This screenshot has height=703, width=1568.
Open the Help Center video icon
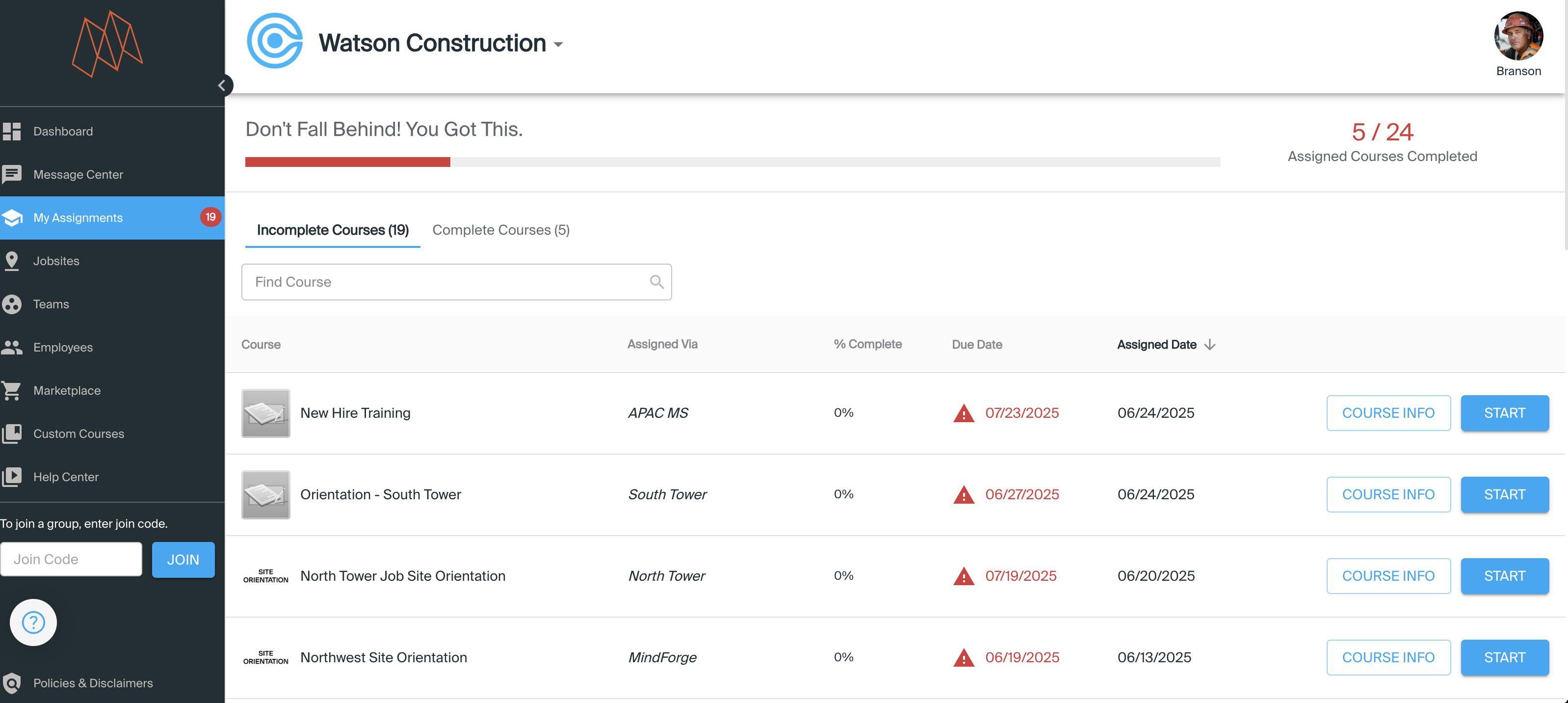click(12, 477)
